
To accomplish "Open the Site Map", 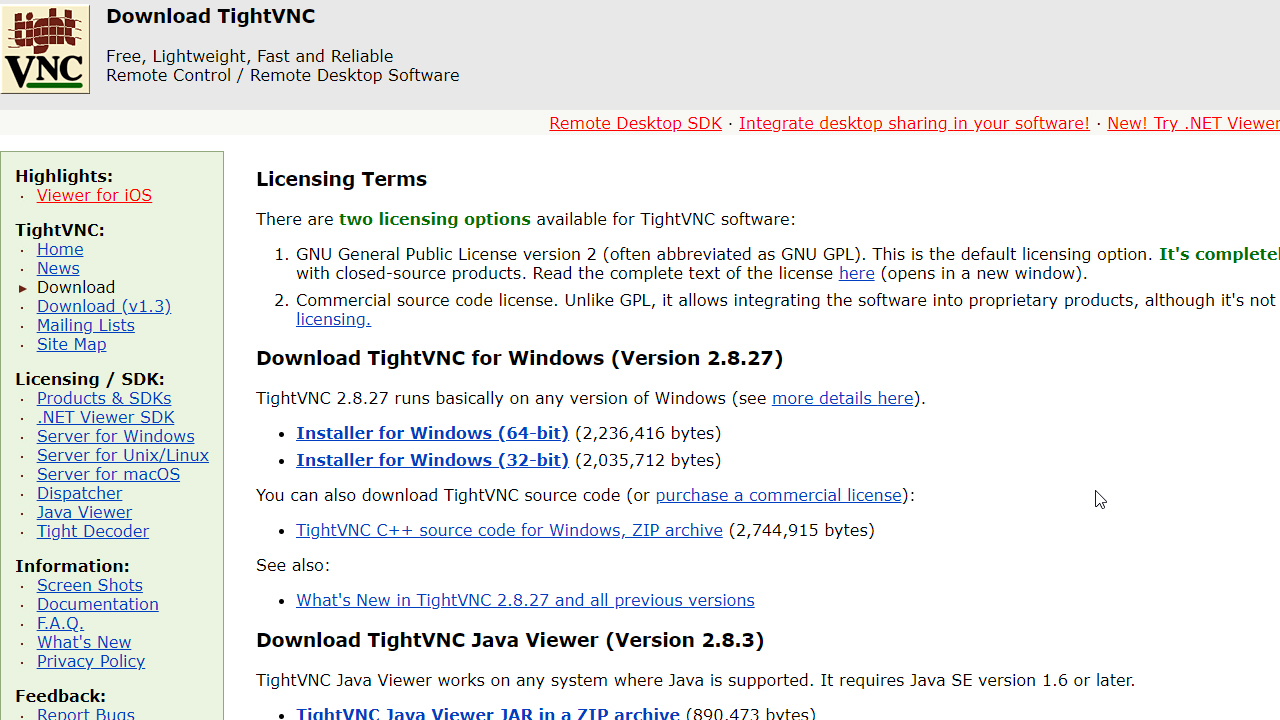I will click(x=71, y=344).
